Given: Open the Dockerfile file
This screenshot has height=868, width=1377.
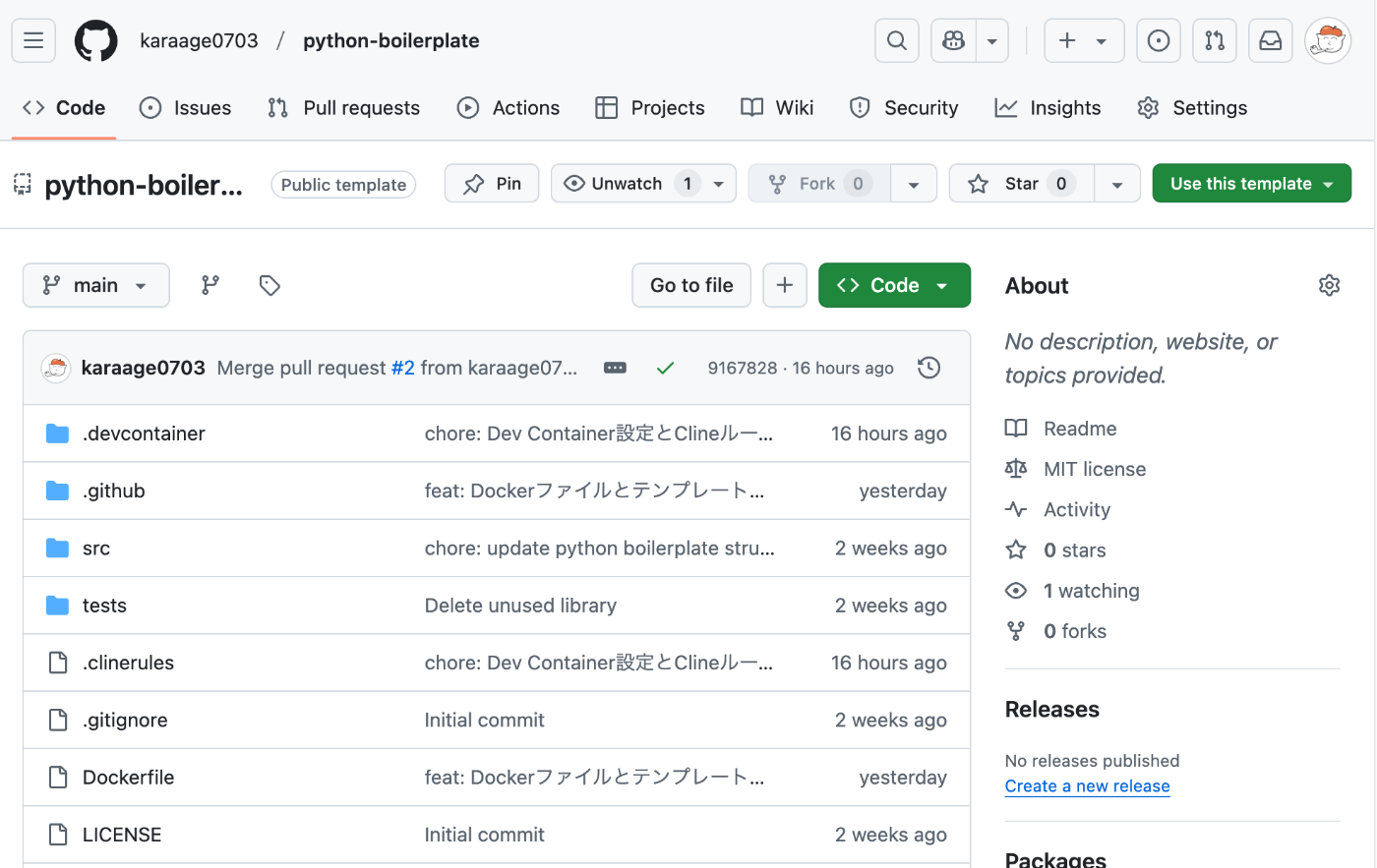Looking at the screenshot, I should 128,778.
